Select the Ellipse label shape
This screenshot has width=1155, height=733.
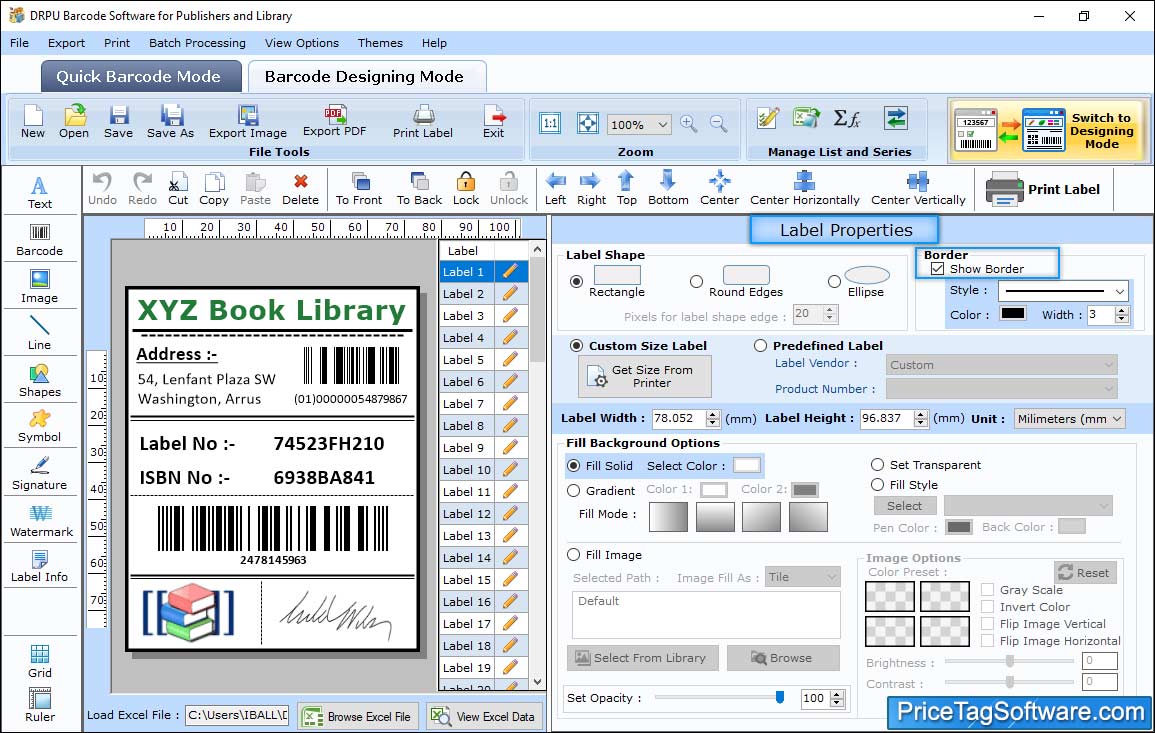tap(834, 282)
